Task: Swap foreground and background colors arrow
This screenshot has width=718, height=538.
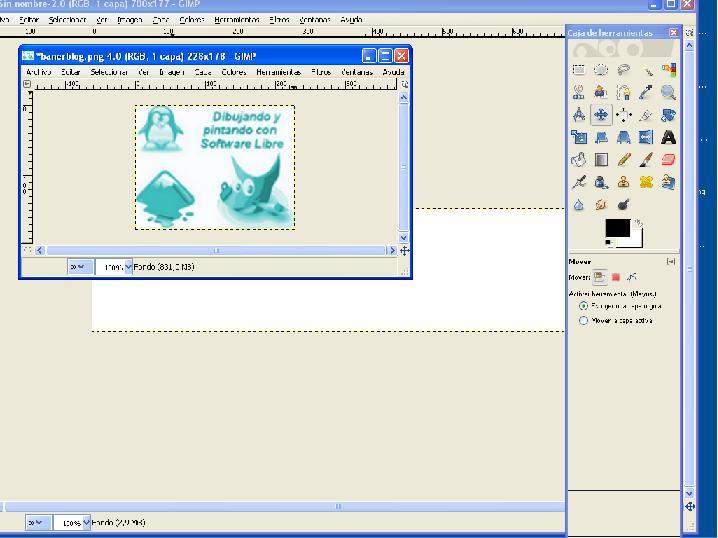Action: 639,223
